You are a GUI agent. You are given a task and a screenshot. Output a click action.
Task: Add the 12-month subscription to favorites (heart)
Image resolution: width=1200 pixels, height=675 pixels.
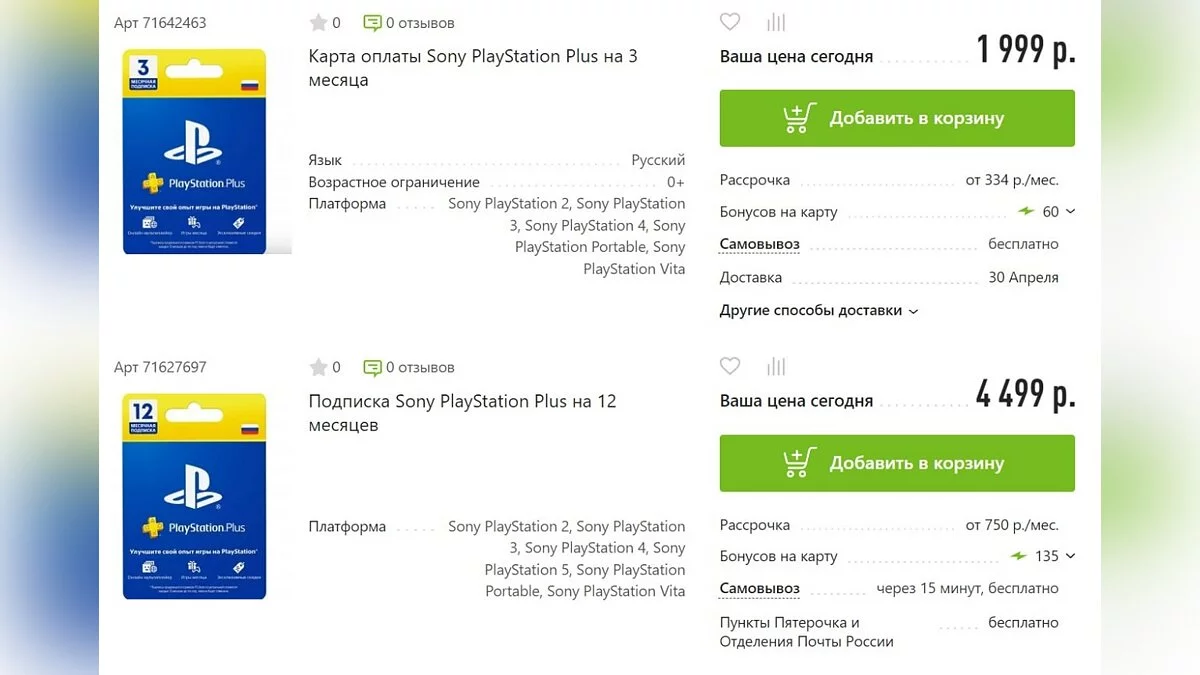(730, 366)
